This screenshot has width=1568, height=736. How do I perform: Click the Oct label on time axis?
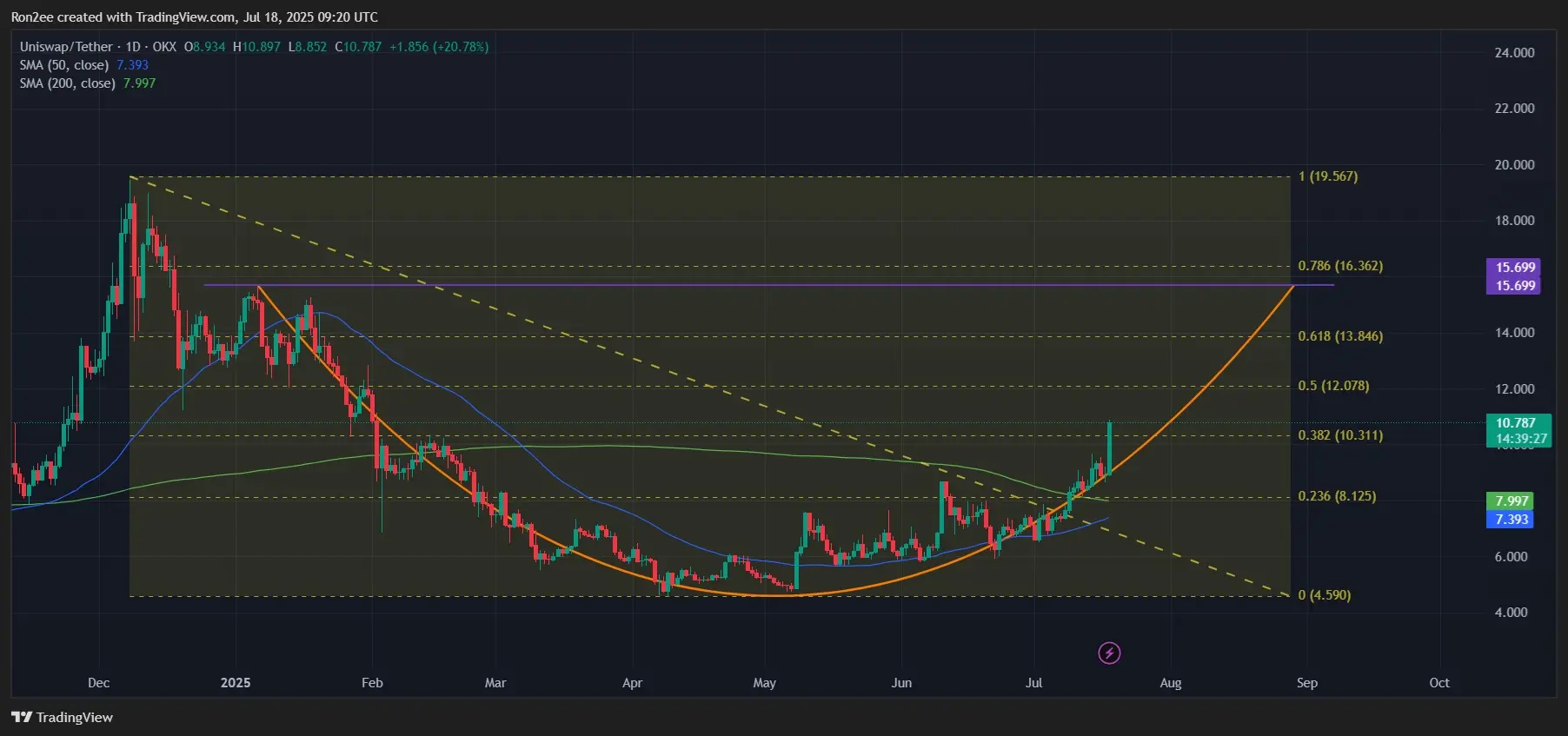[1439, 683]
